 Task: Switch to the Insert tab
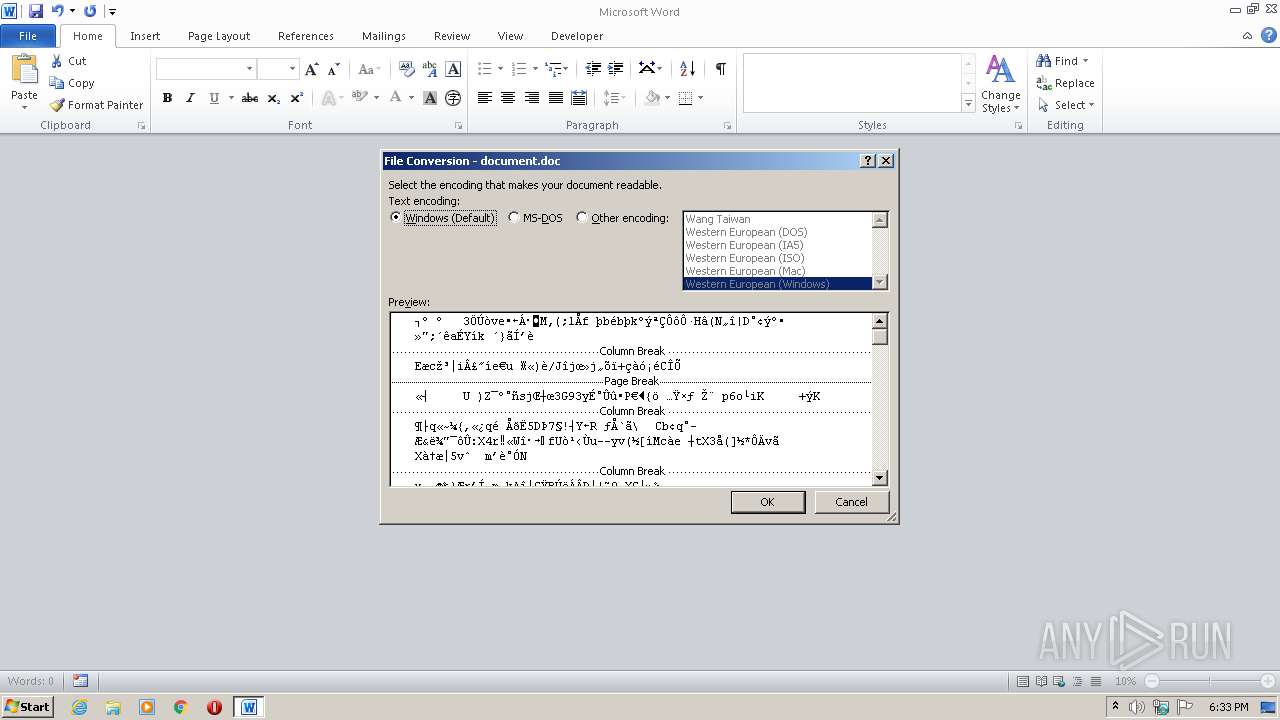click(145, 36)
